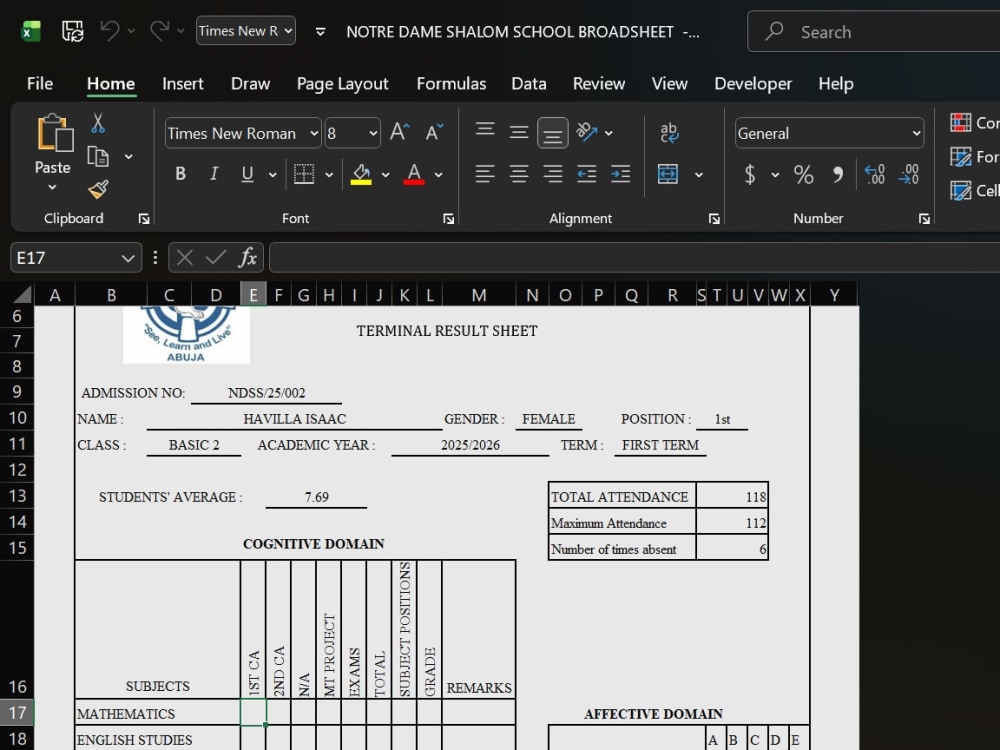The width and height of the screenshot is (1000, 750).
Task: Click the formula bar Enter checkmark
Action: click(x=216, y=258)
